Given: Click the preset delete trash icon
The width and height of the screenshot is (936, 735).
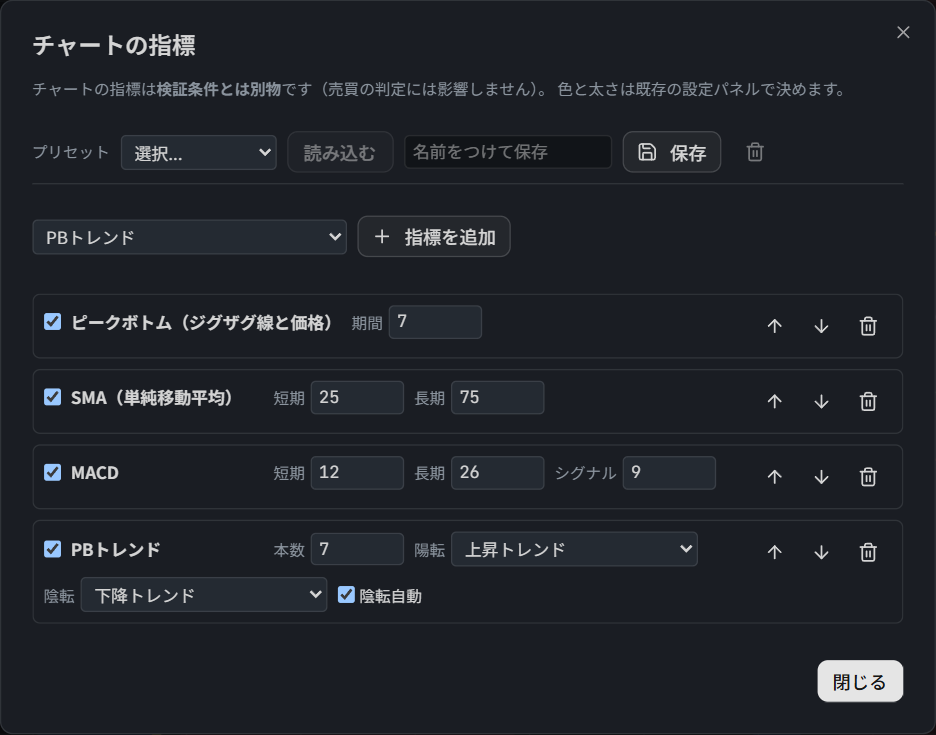Looking at the screenshot, I should tap(755, 152).
